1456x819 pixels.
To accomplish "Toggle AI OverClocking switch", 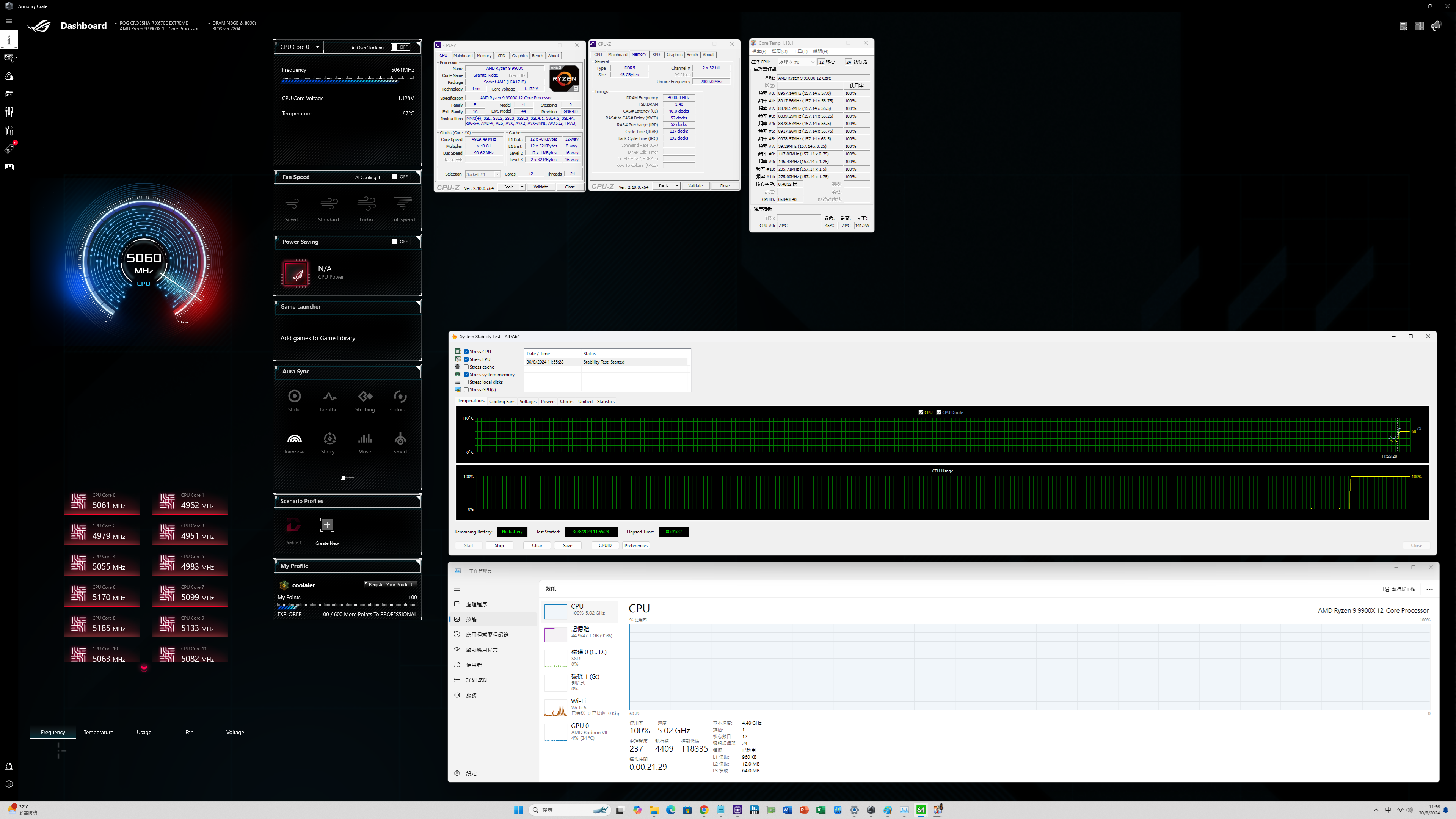I will tap(400, 47).
